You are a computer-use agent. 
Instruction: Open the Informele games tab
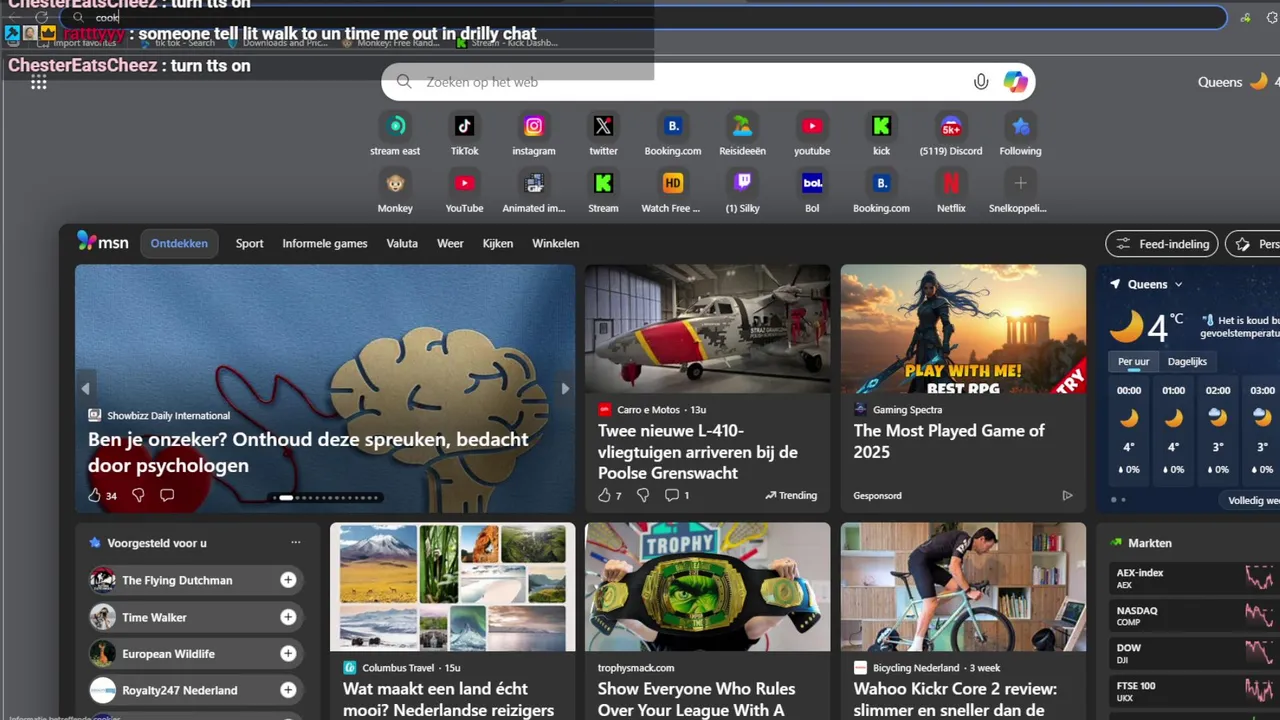325,243
